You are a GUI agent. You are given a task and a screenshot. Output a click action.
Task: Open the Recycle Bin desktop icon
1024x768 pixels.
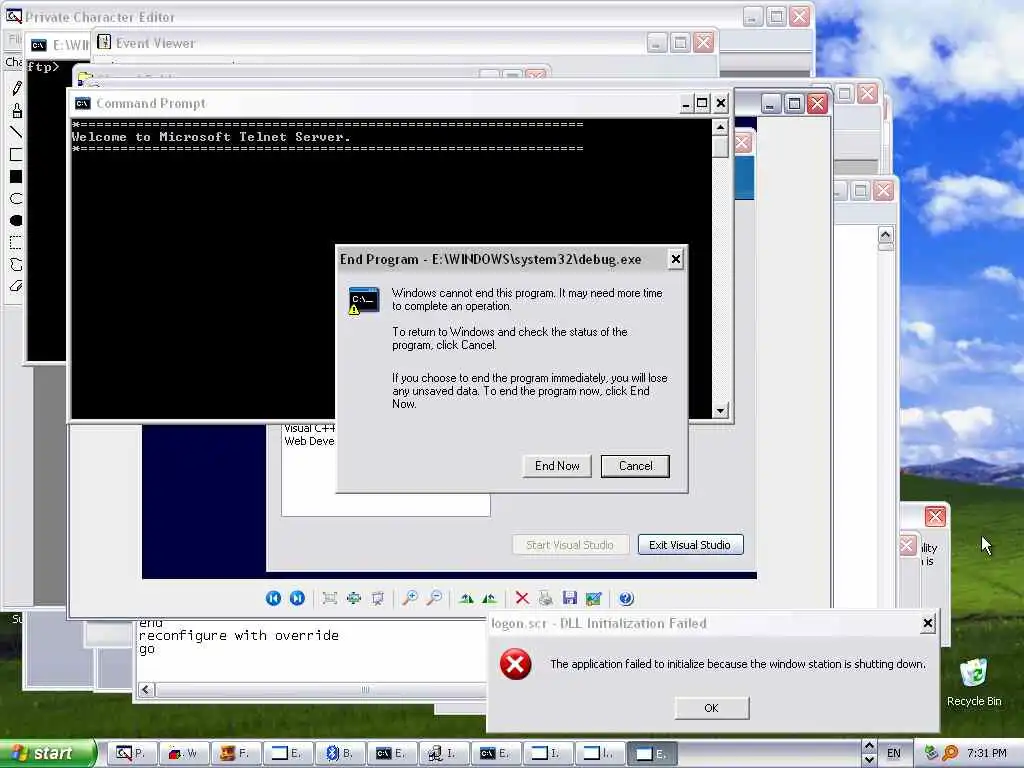point(974,682)
